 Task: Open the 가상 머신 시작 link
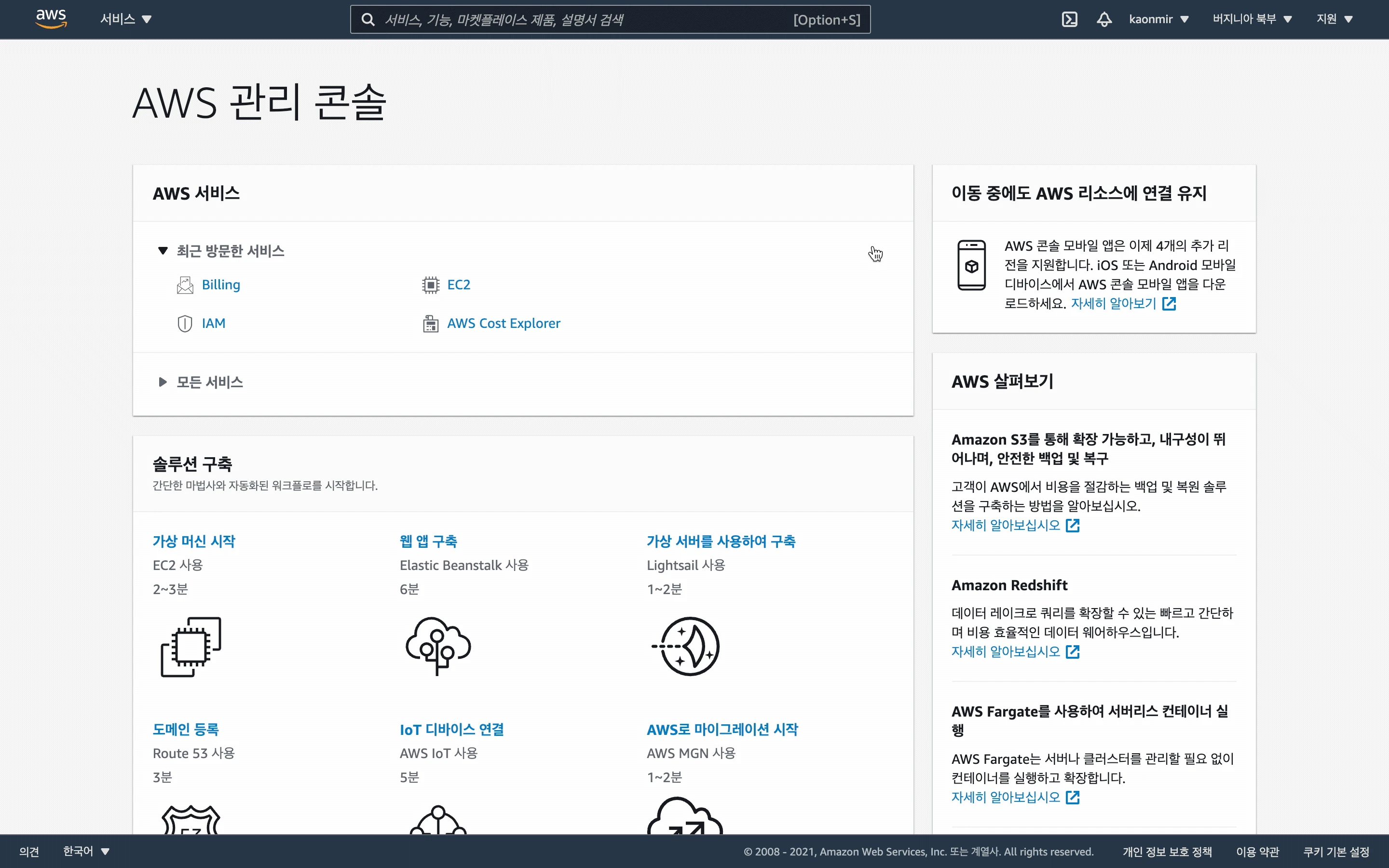click(x=194, y=542)
